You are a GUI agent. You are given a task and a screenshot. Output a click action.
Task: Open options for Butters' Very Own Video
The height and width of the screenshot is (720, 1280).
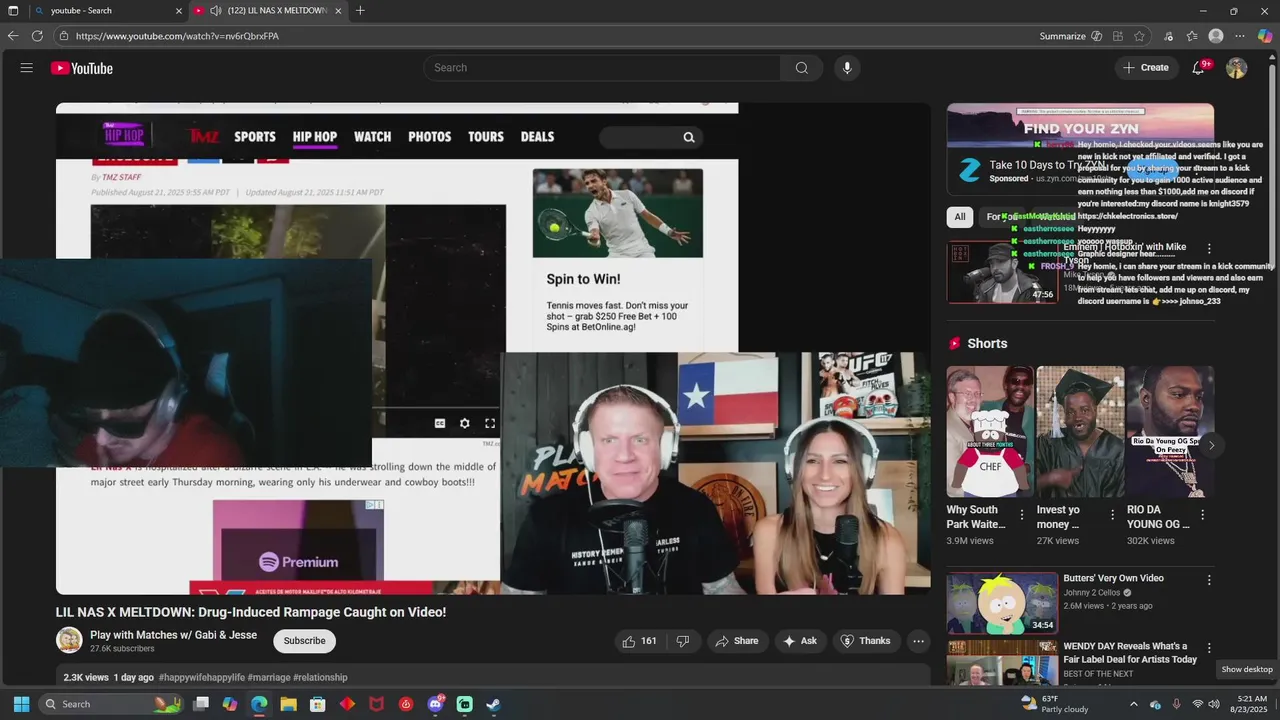coord(1209,580)
